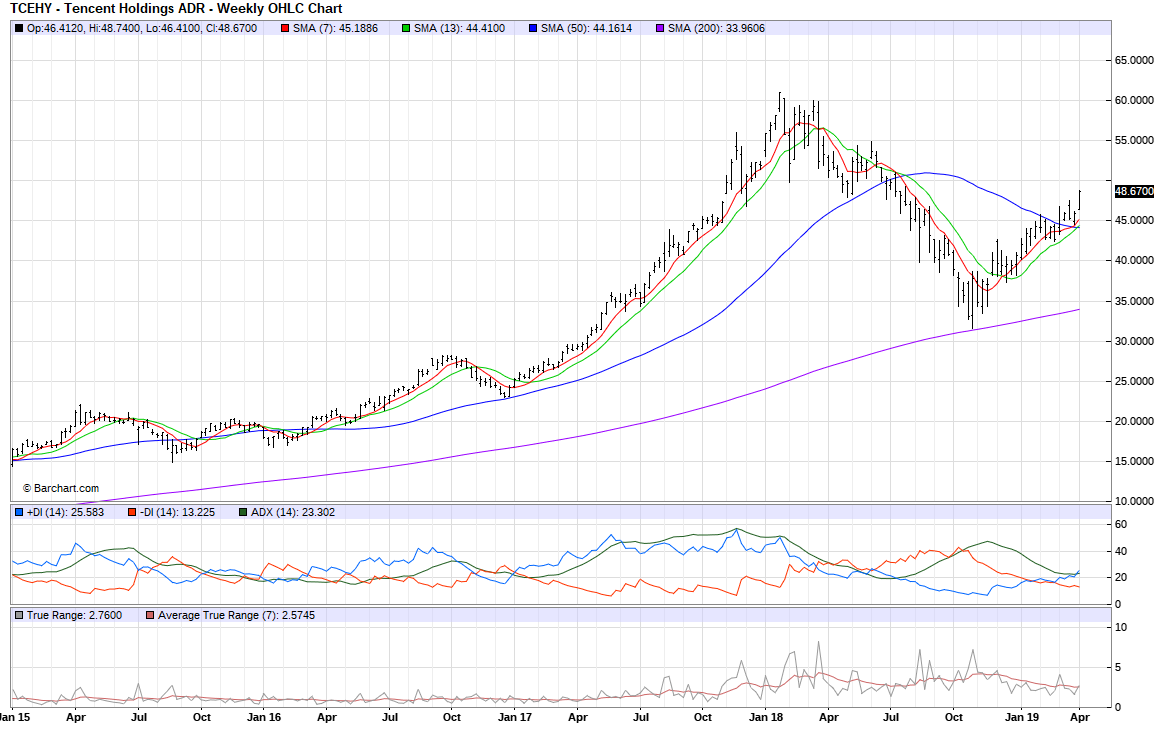Click the dark green ADX (14) swatch

[x=243, y=512]
